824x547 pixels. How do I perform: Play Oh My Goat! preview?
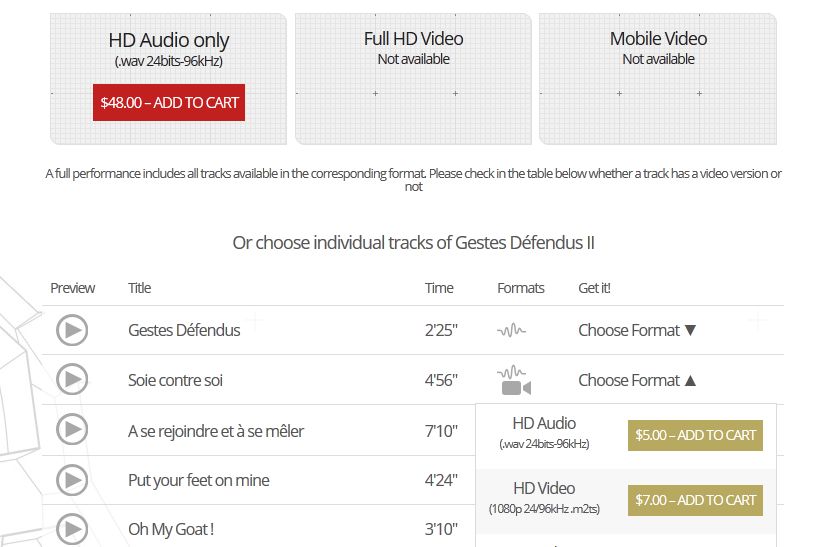click(72, 529)
